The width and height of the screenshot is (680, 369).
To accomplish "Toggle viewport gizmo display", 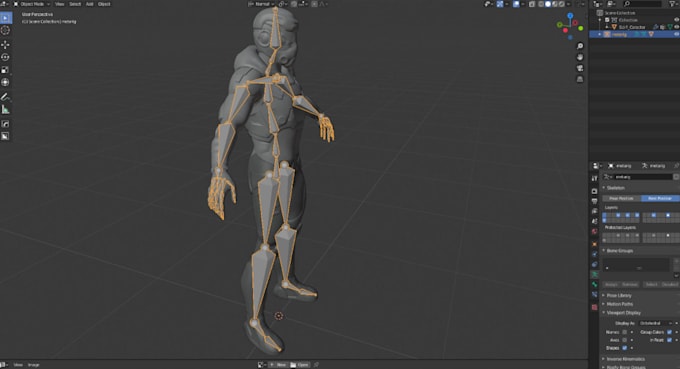I will (500, 4).
